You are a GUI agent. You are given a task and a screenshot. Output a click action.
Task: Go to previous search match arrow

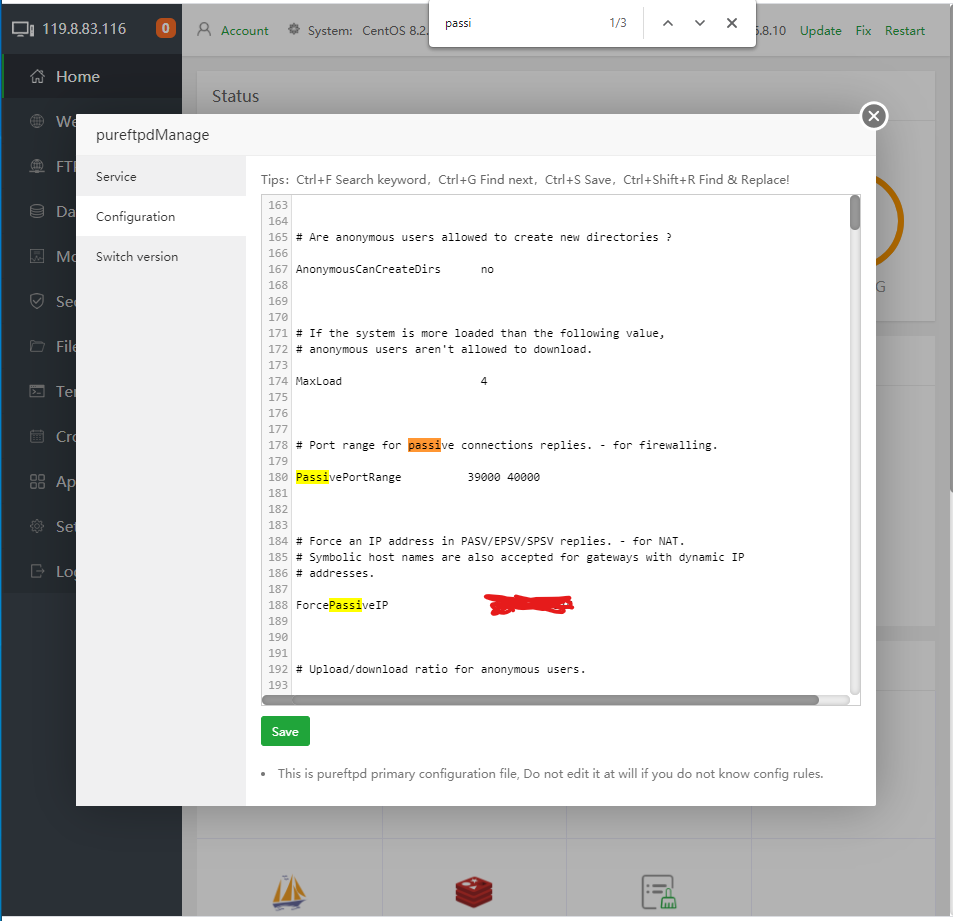[667, 23]
